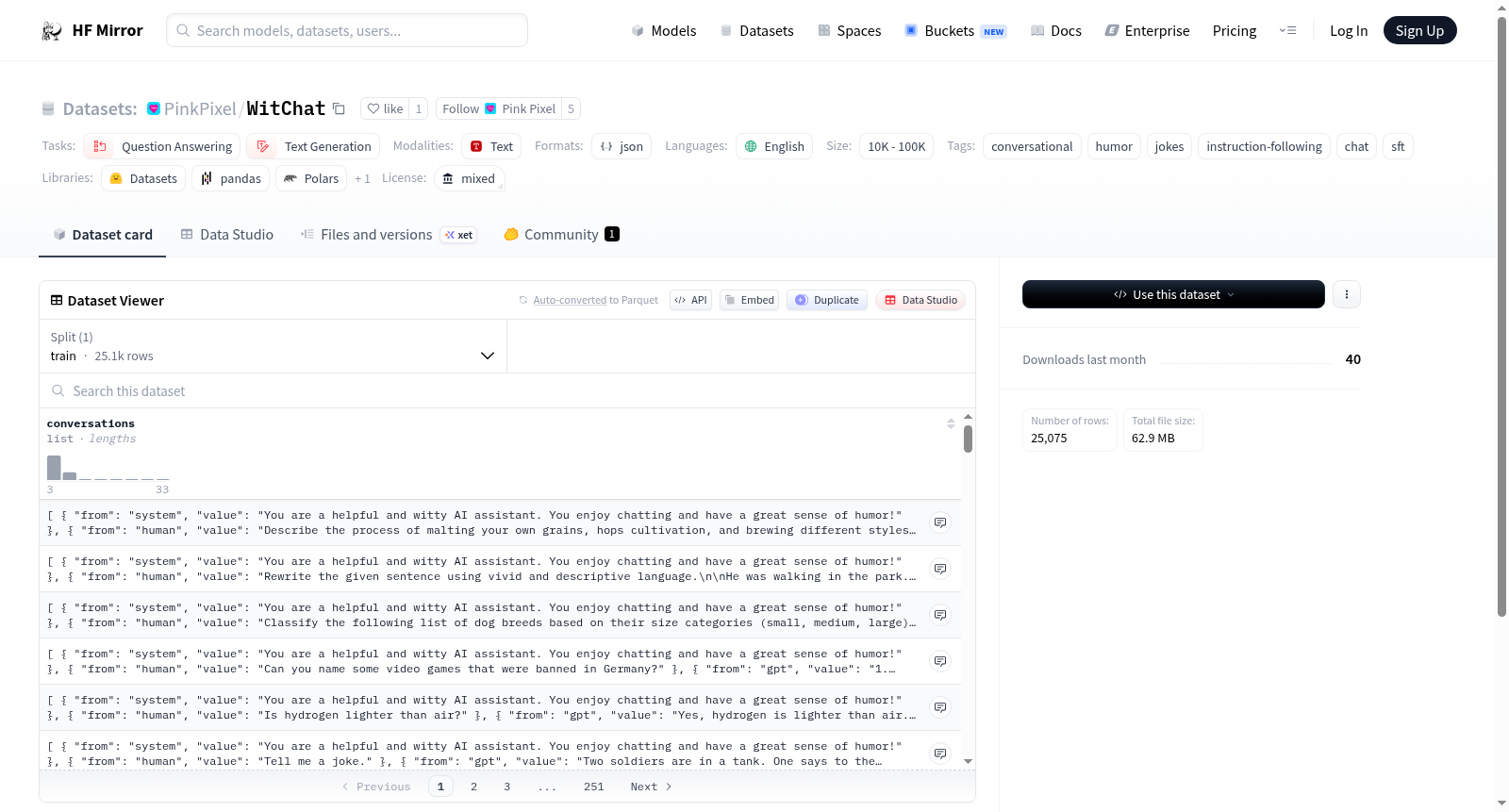Click the pandas library tag
This screenshot has width=1509, height=812.
coord(231,178)
